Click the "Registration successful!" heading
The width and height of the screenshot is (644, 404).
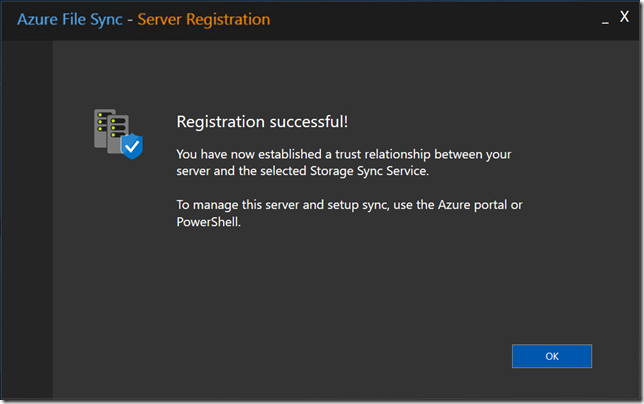(x=262, y=122)
